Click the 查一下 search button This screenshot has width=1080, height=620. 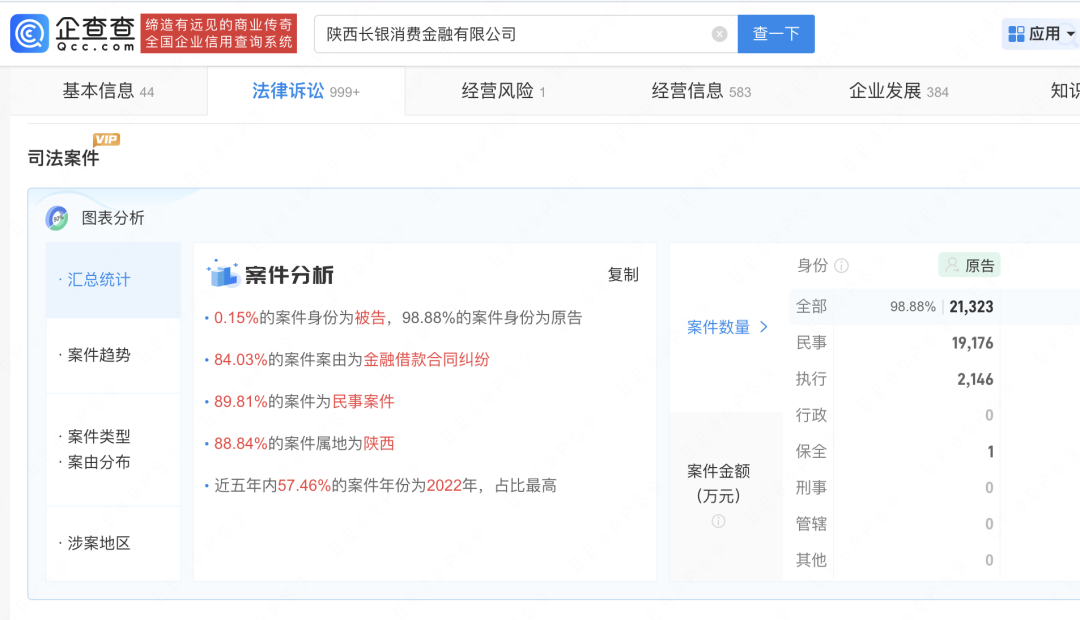click(775, 33)
